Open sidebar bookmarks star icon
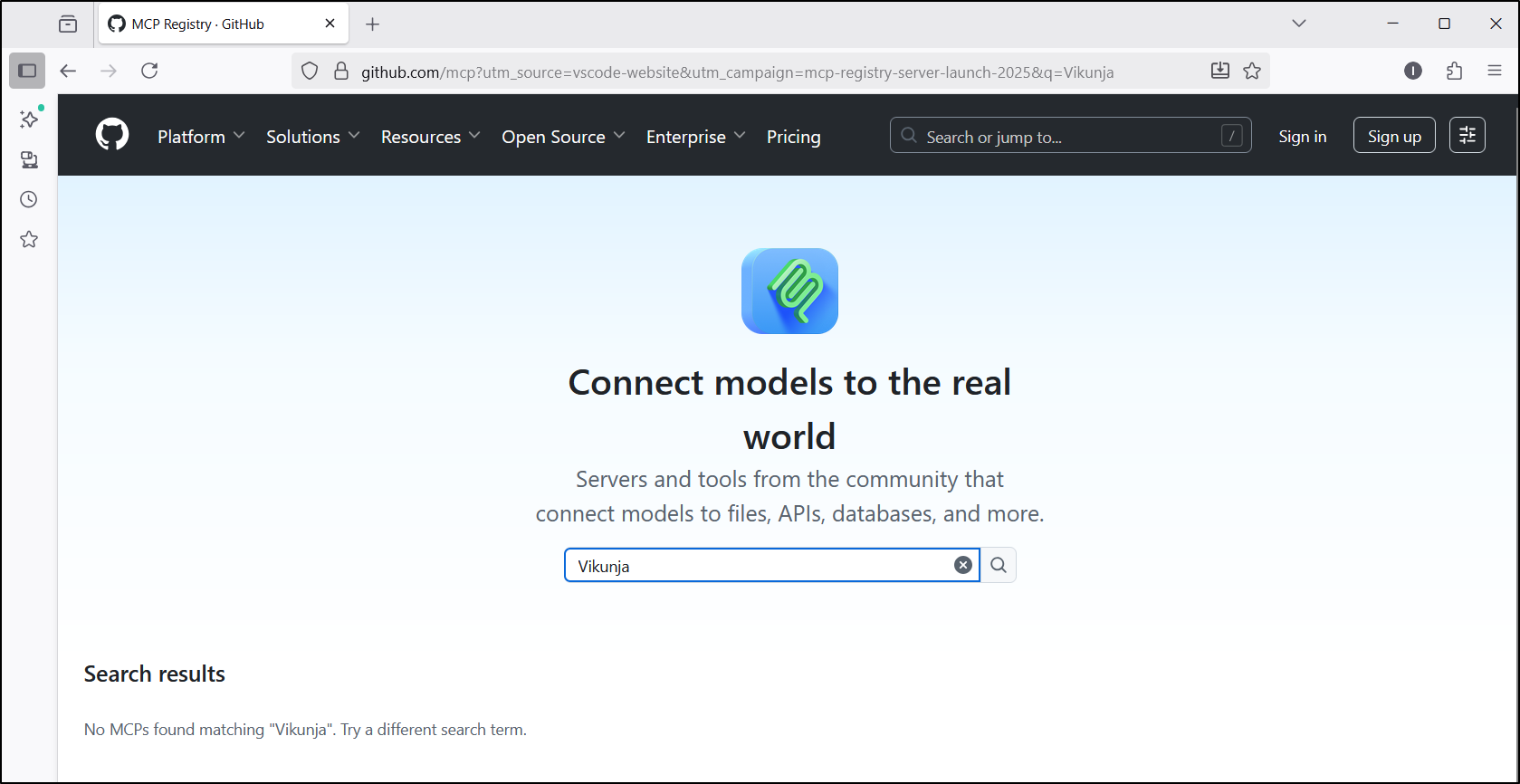Viewport: 1520px width, 784px height. [x=29, y=239]
